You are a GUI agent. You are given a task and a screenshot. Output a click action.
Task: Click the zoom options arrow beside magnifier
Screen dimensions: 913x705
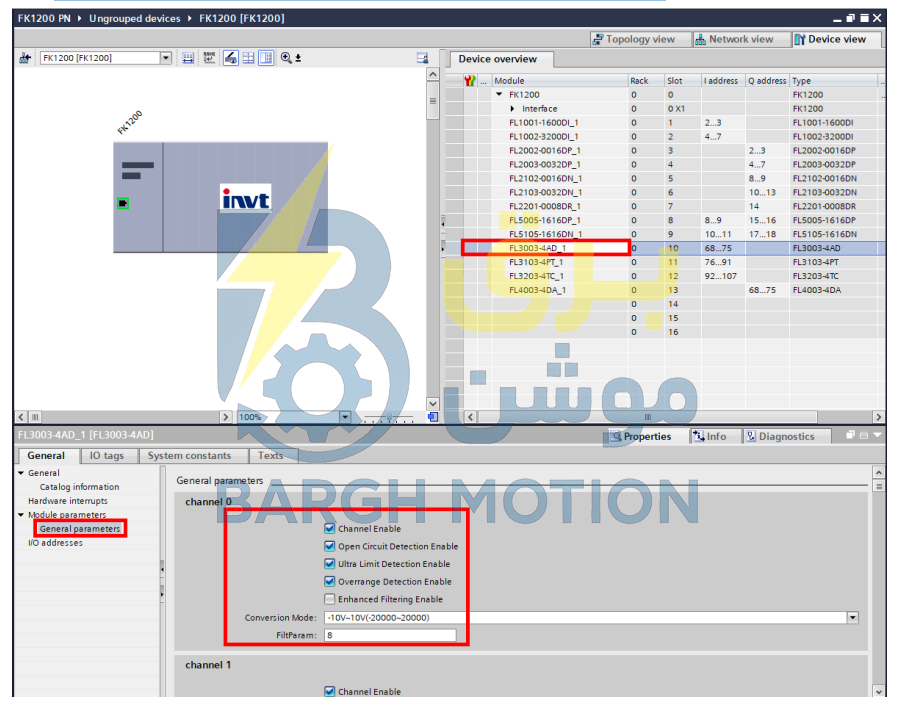298,58
